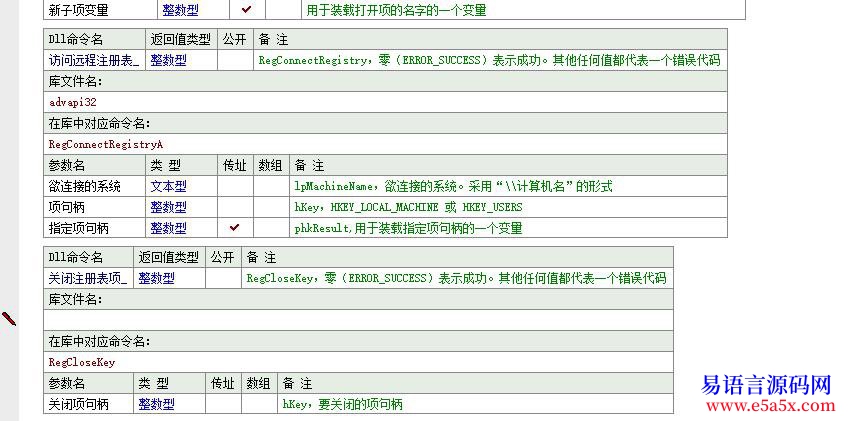Select the 项句柄 parameter name

click(67, 207)
